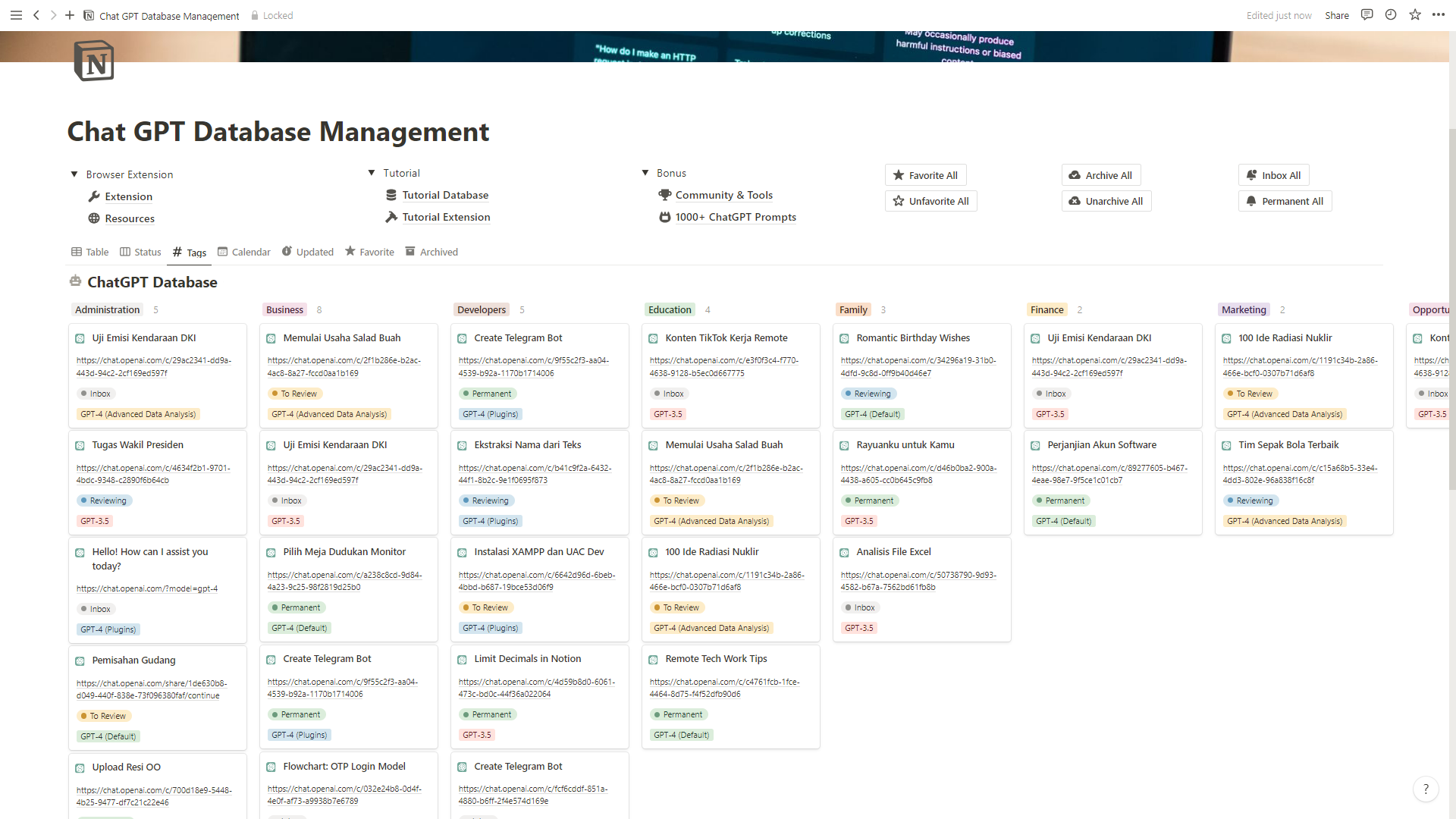Collapse the Browser Extension toggle
This screenshot has height=819, width=1456.
(x=74, y=174)
